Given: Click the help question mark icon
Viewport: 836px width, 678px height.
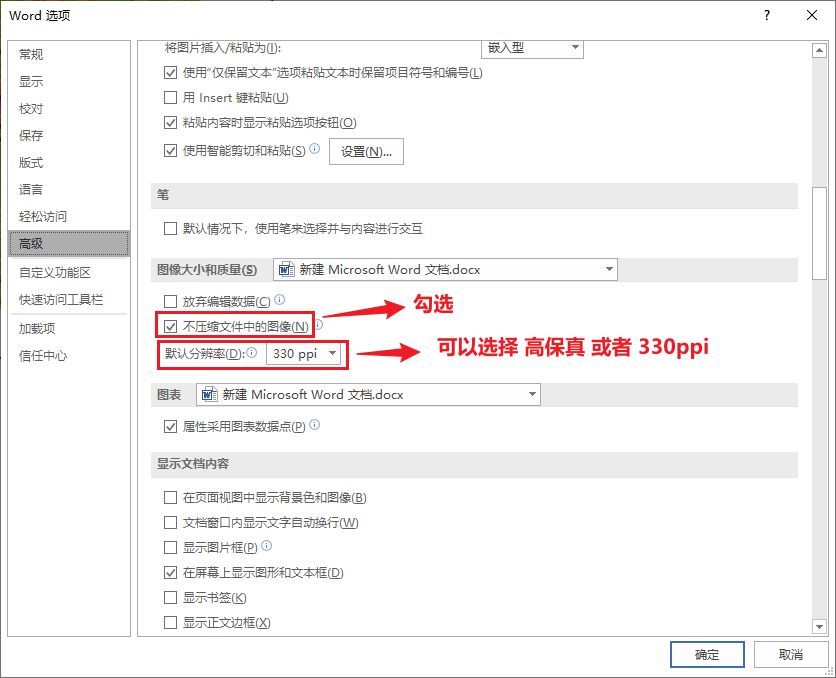Looking at the screenshot, I should click(x=767, y=15).
